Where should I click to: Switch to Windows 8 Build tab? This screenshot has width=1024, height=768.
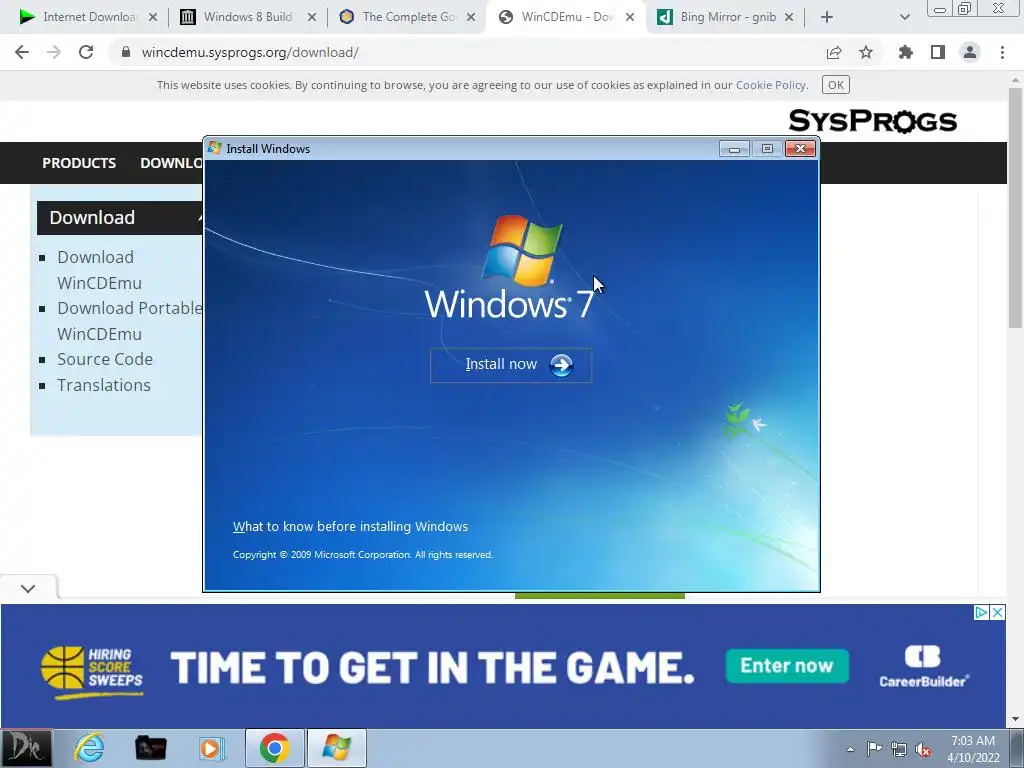pos(248,17)
